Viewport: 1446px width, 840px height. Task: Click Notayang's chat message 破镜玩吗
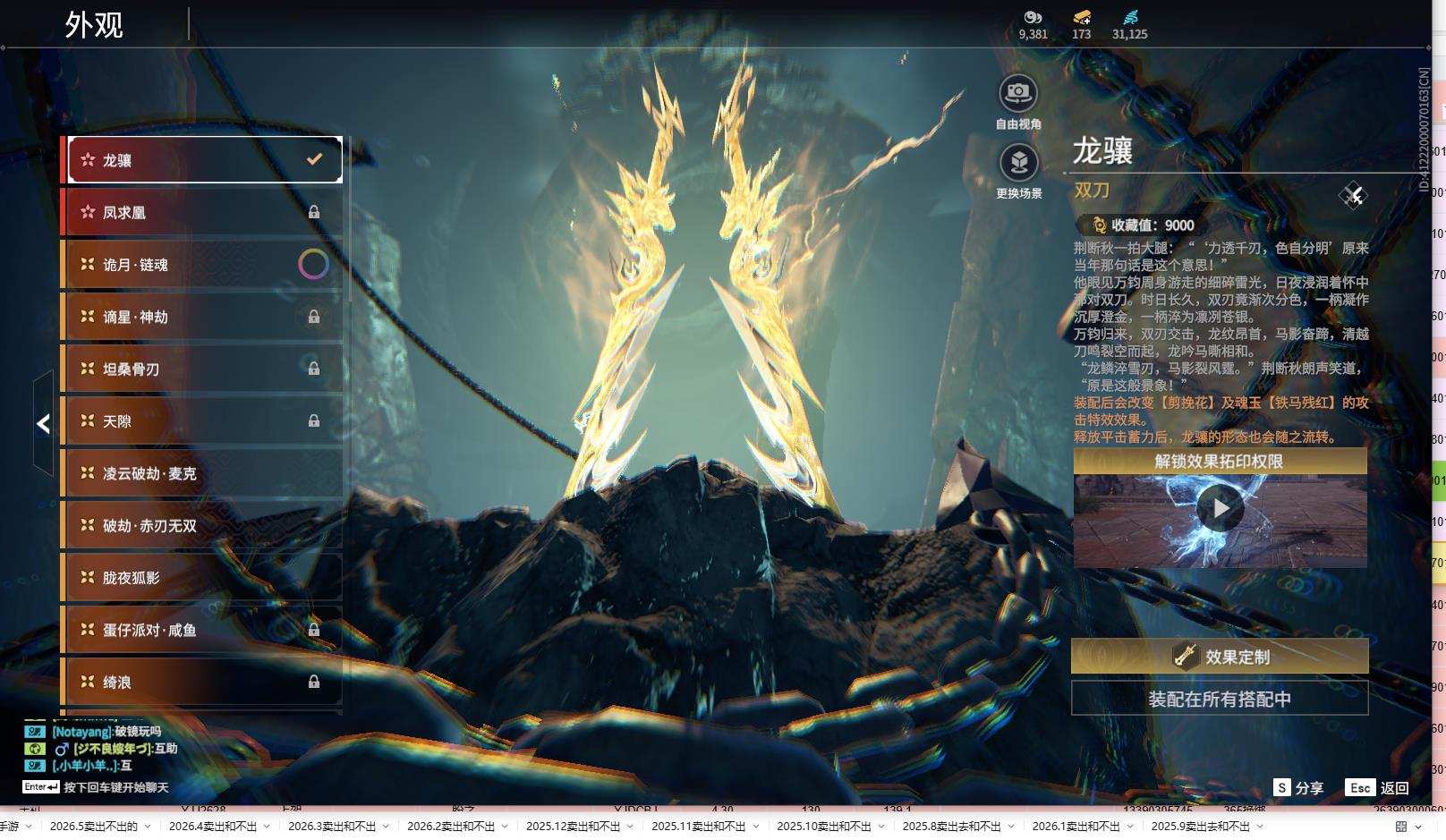[x=138, y=732]
